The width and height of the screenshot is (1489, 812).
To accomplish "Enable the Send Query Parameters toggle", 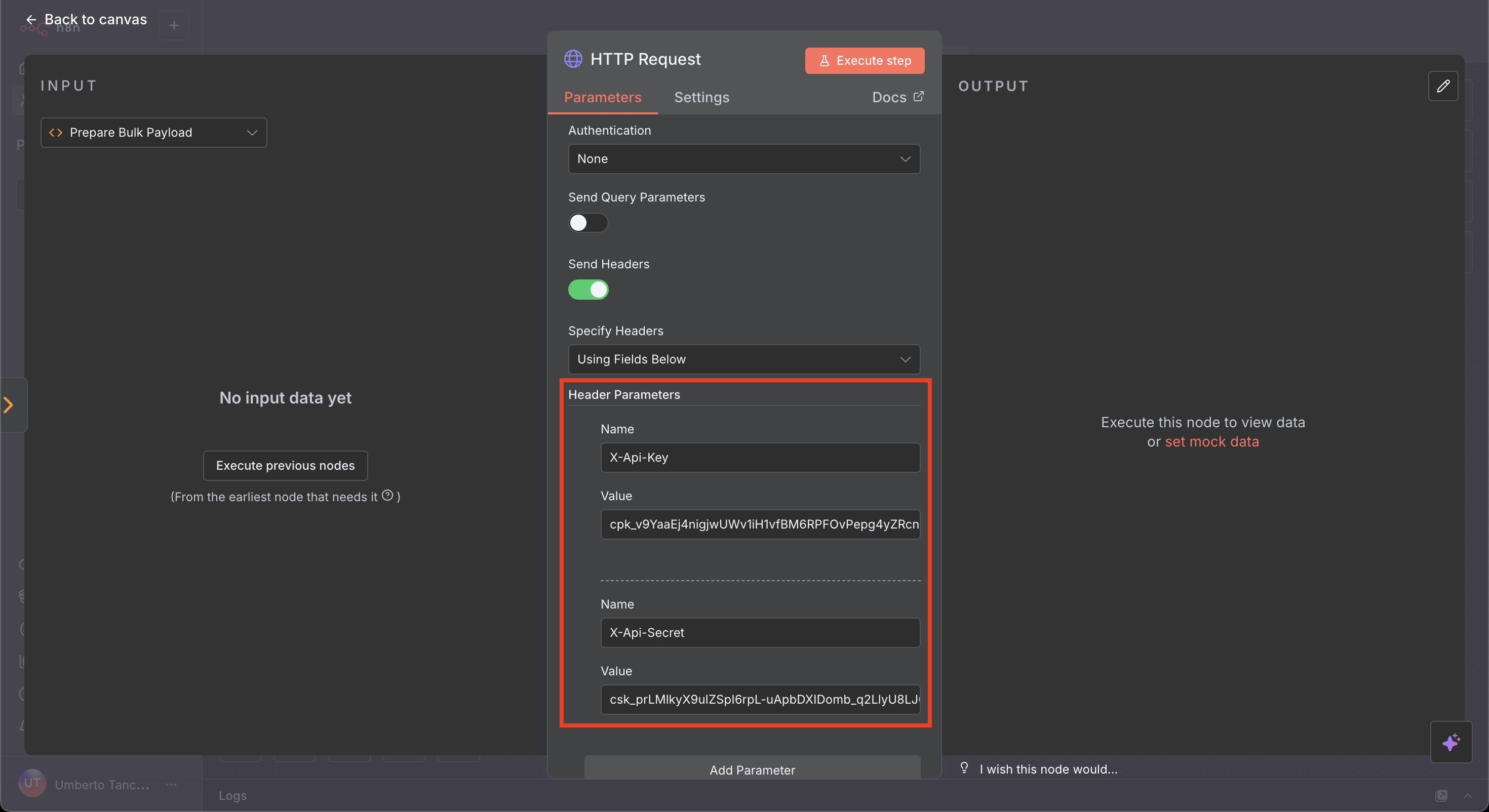I will (588, 223).
